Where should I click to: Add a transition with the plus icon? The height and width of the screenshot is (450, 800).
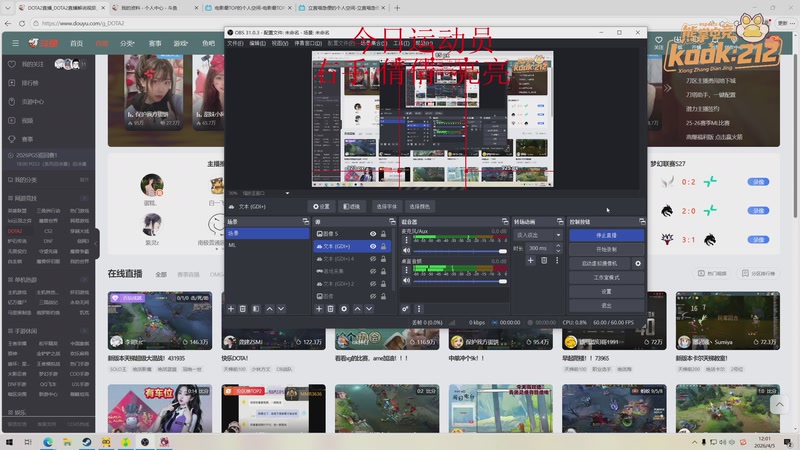tap(531, 260)
